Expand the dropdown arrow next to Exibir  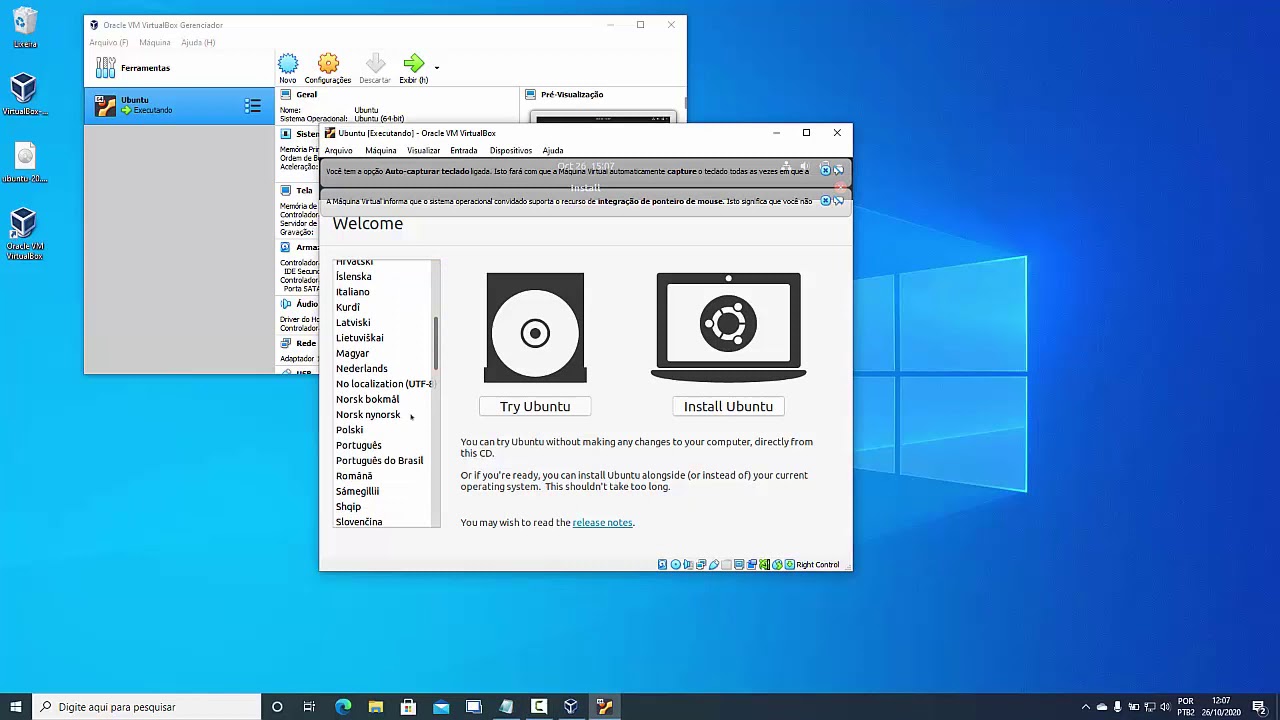pos(436,68)
